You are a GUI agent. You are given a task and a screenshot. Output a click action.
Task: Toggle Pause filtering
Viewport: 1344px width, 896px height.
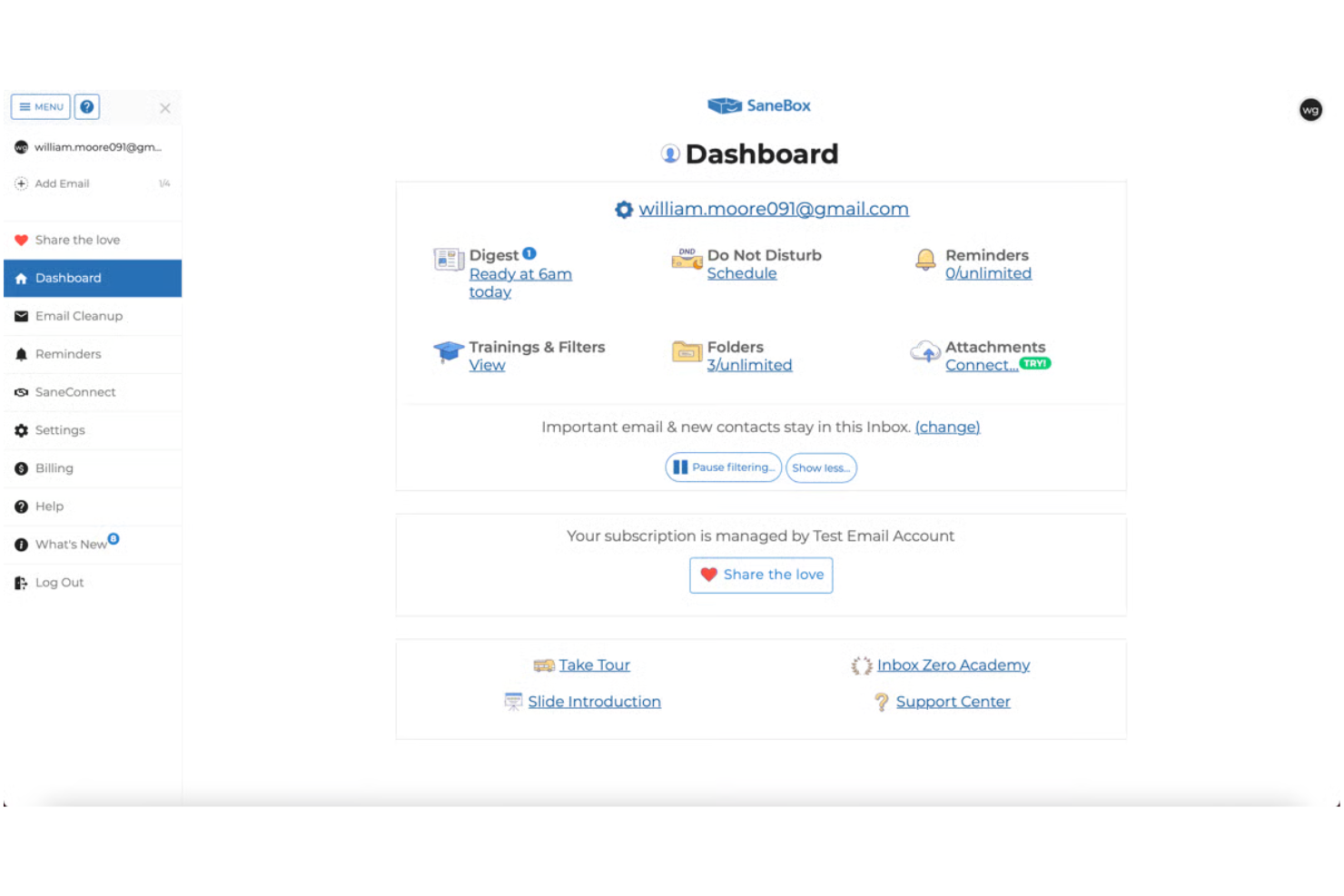pyautogui.click(x=723, y=468)
